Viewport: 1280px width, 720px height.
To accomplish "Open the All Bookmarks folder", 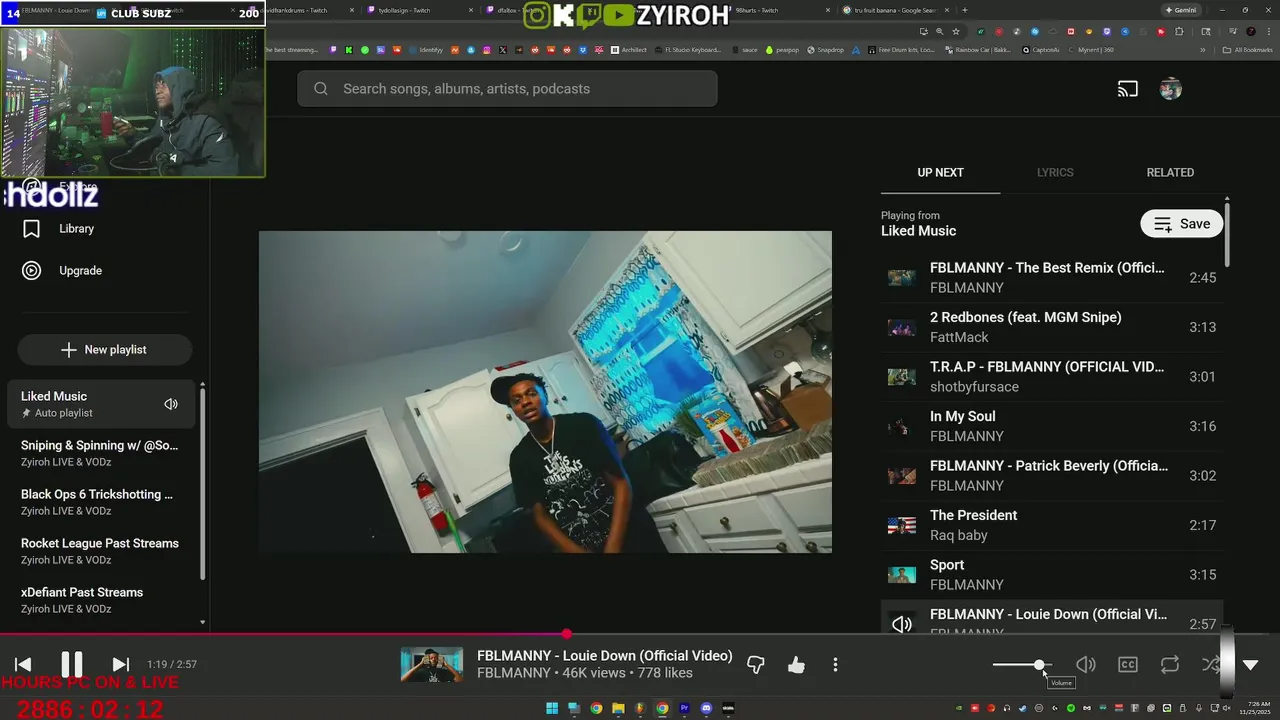I will point(1248,50).
